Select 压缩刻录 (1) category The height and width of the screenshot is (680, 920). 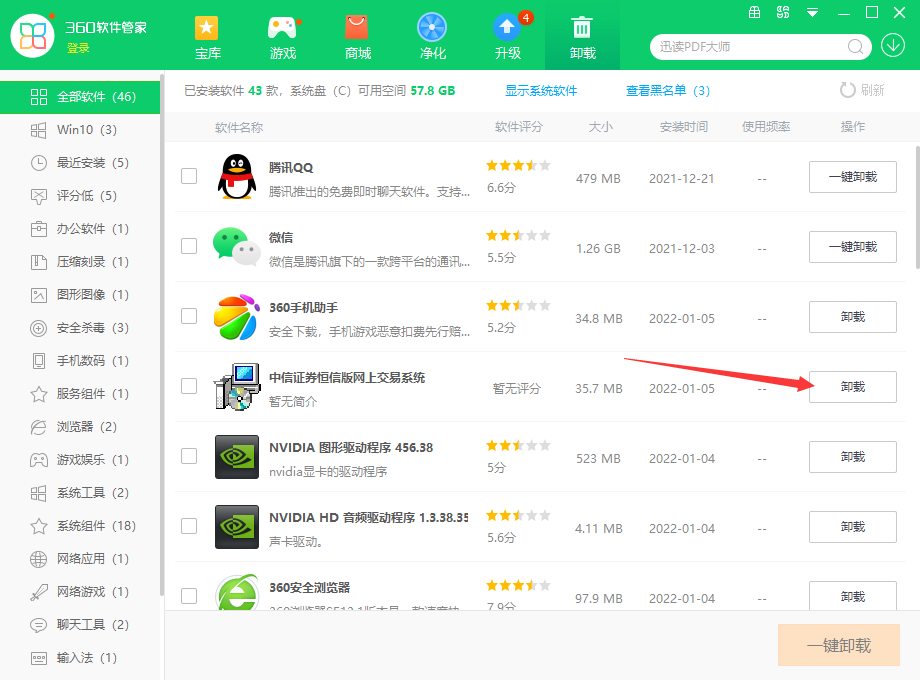80,262
